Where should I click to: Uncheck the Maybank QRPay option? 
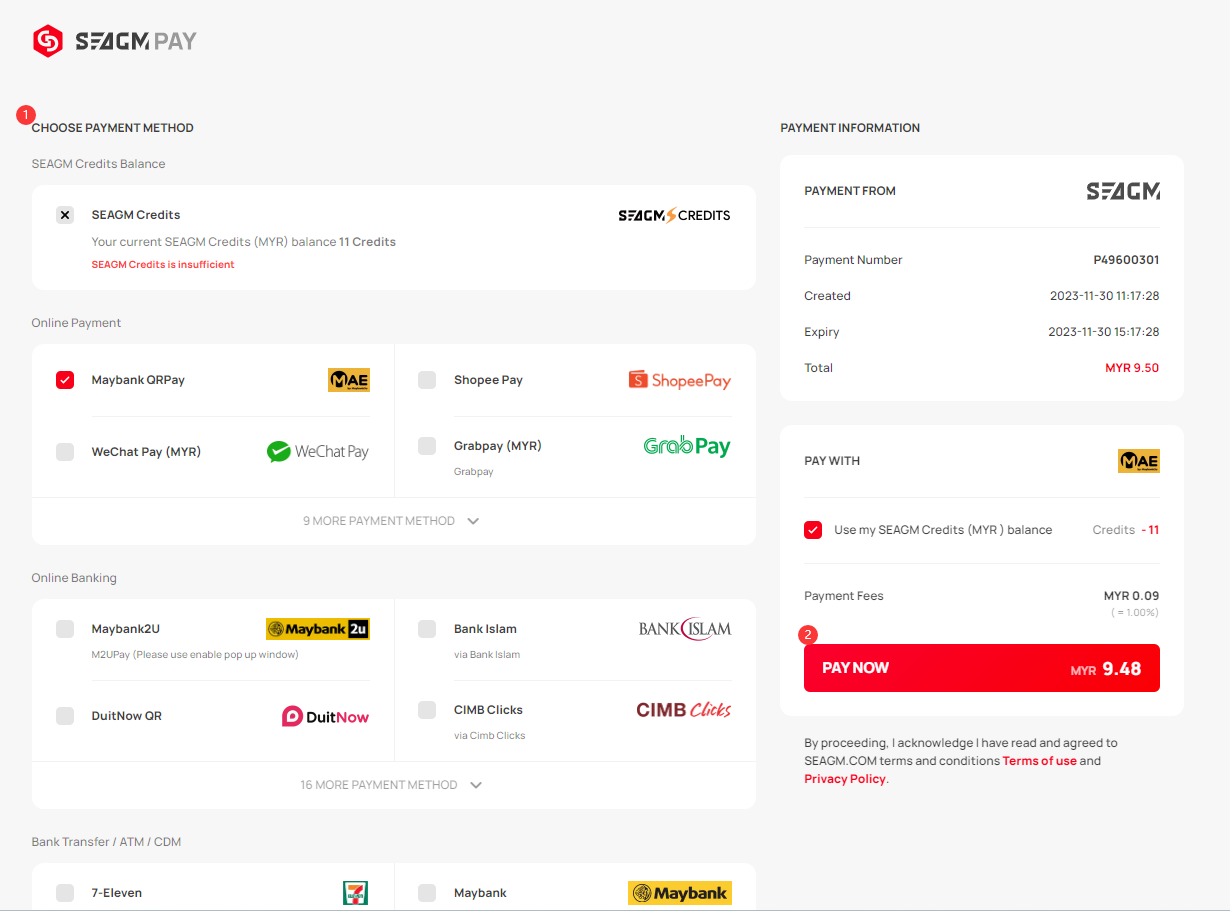(65, 380)
